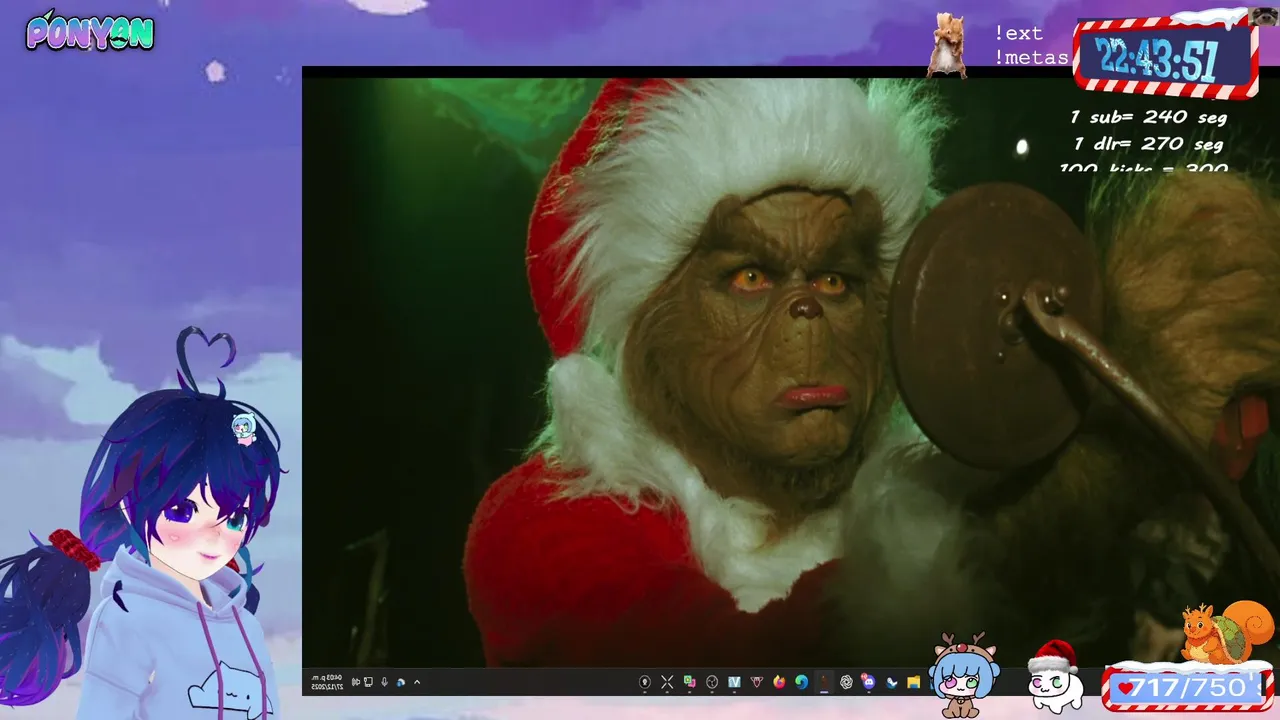The width and height of the screenshot is (1280, 720).
Task: Click the Ponyon logo
Action: 90,32
